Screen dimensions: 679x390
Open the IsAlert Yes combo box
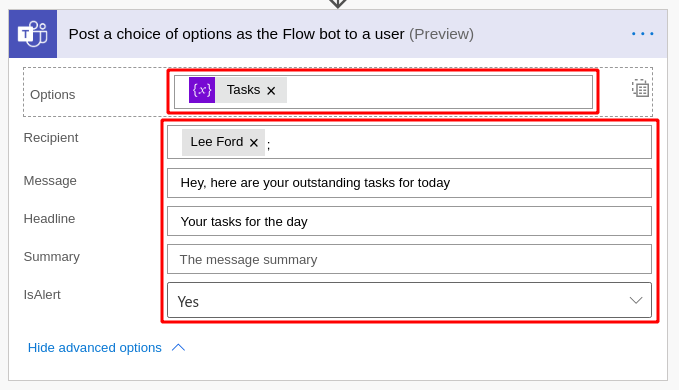click(x=409, y=300)
